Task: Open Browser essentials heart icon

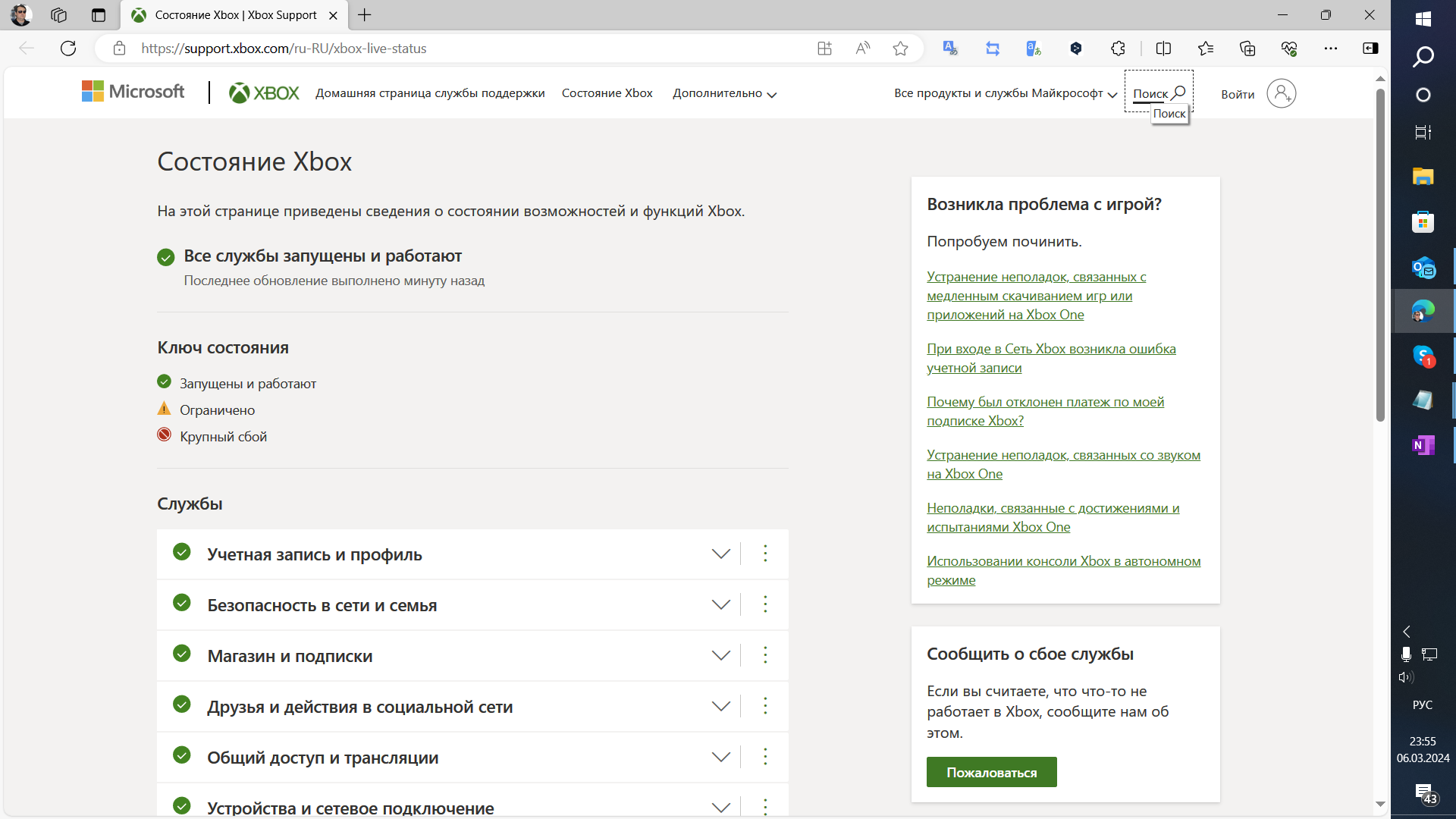Action: click(x=1289, y=49)
